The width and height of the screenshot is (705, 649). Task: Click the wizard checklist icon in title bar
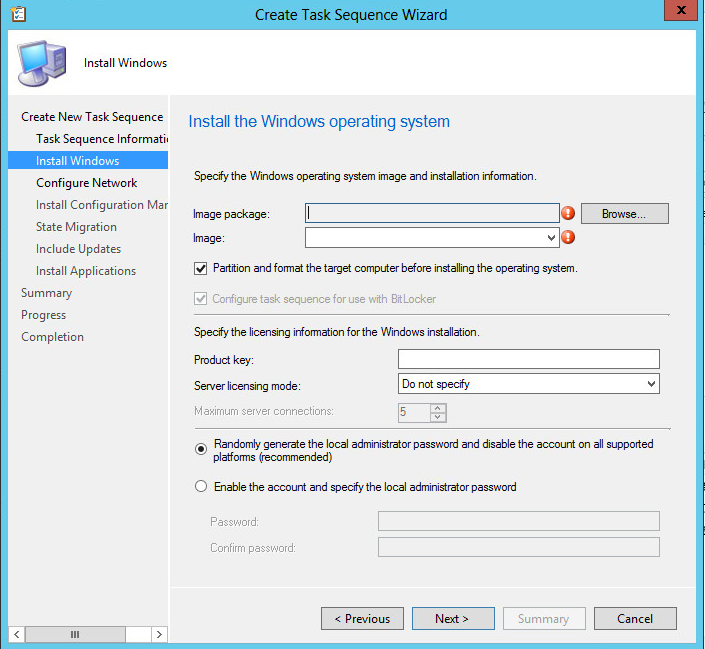coord(18,14)
